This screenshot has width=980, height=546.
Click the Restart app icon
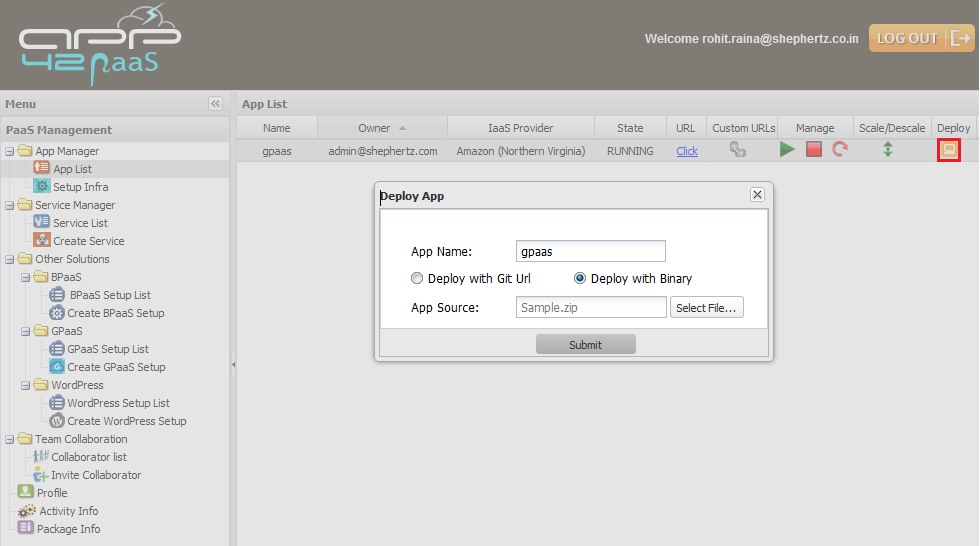(x=840, y=150)
